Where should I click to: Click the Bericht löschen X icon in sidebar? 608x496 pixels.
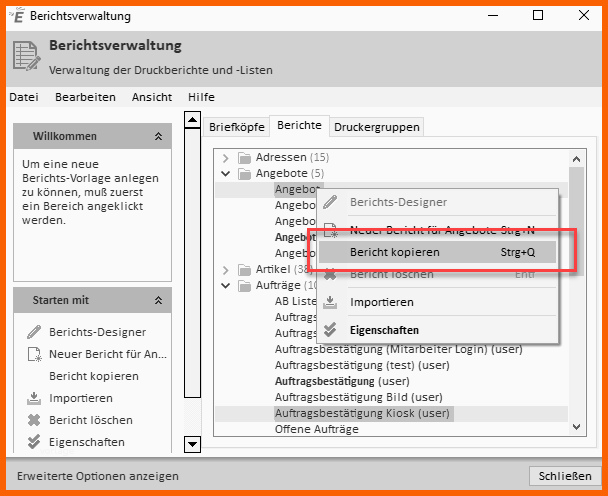pos(33,420)
